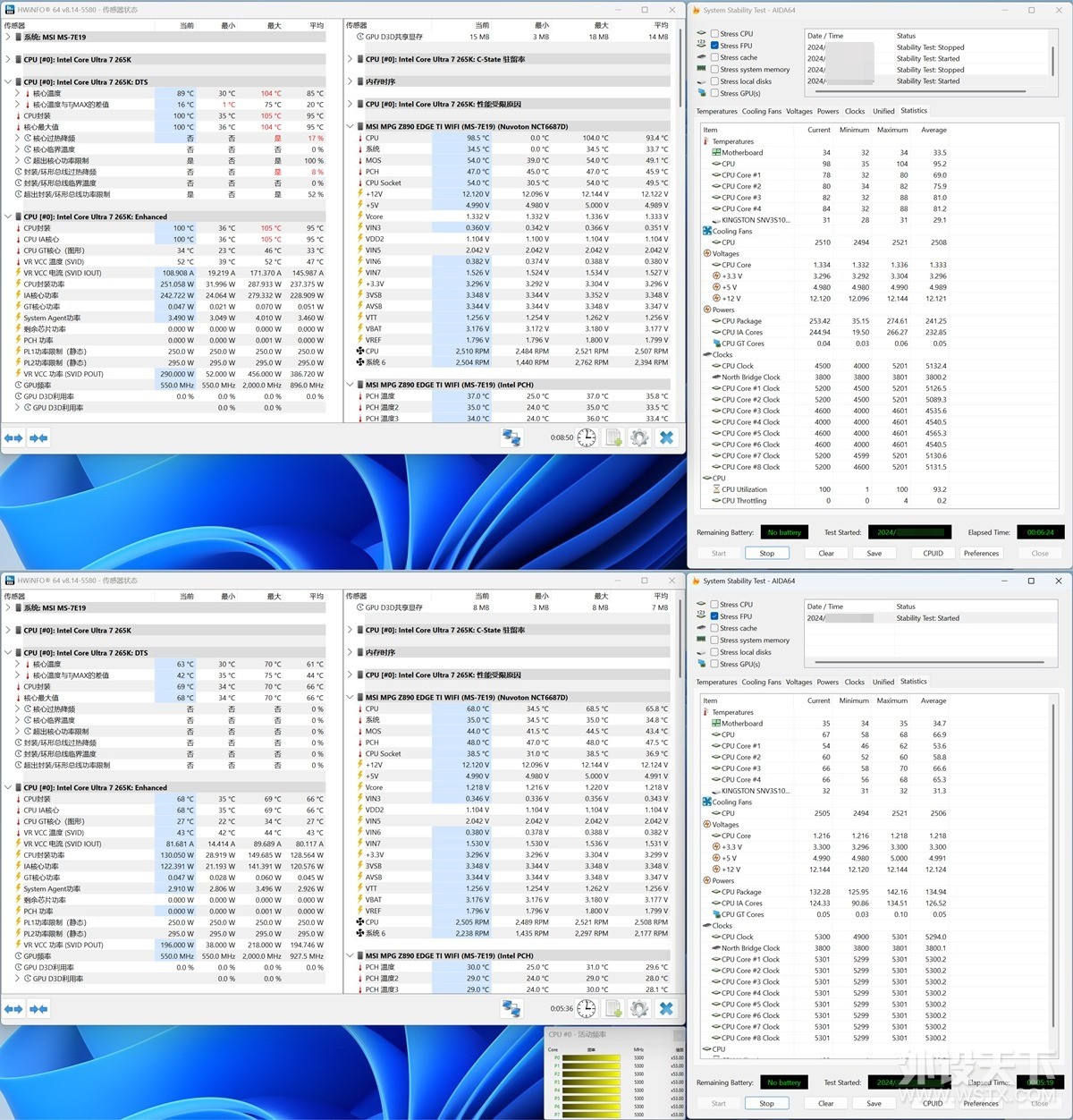Click the Stress GPU(s) icon in upper AIDA64

pos(701,93)
